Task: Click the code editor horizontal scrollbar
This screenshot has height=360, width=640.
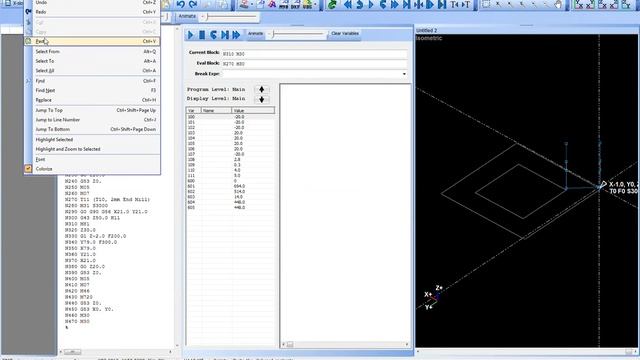Action: tap(116, 352)
